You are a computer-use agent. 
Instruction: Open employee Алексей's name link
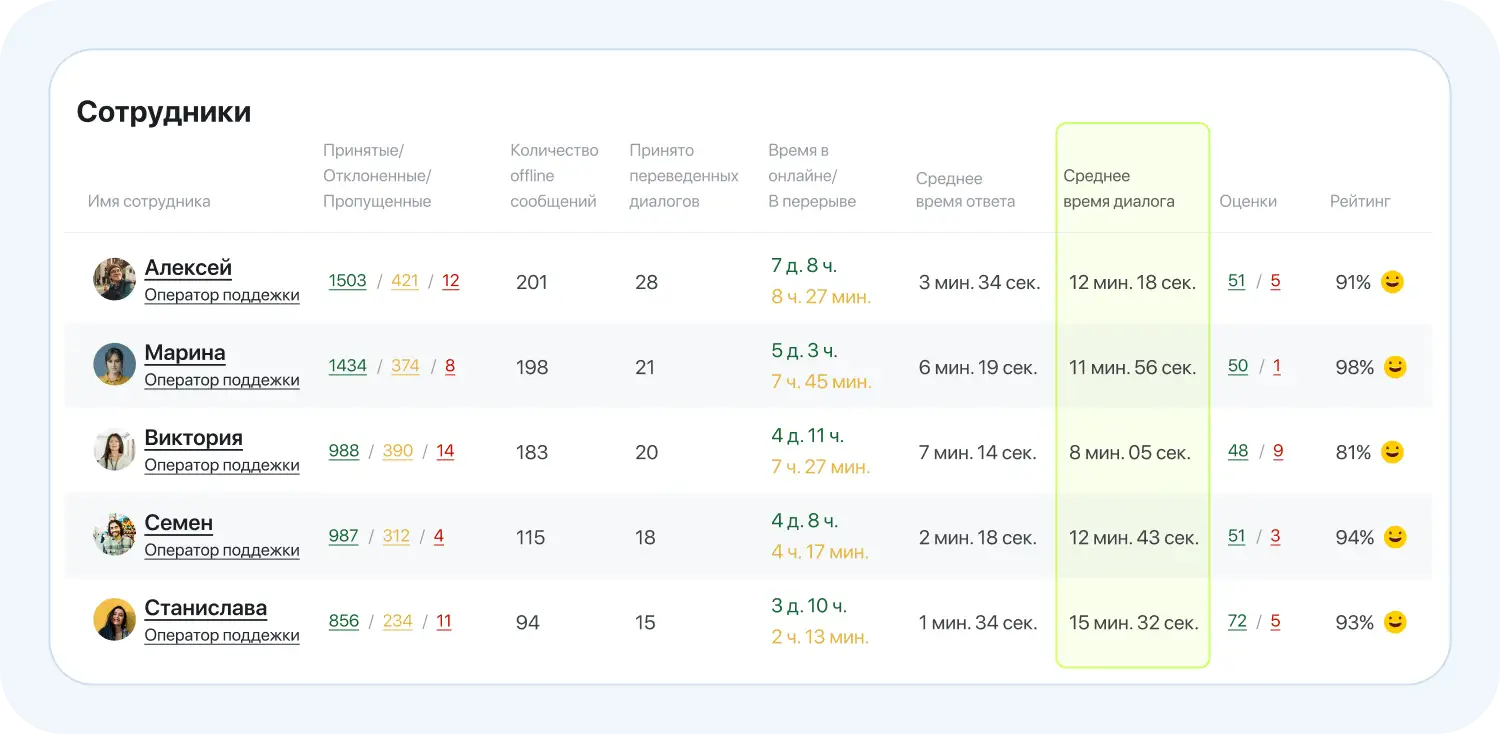click(188, 268)
